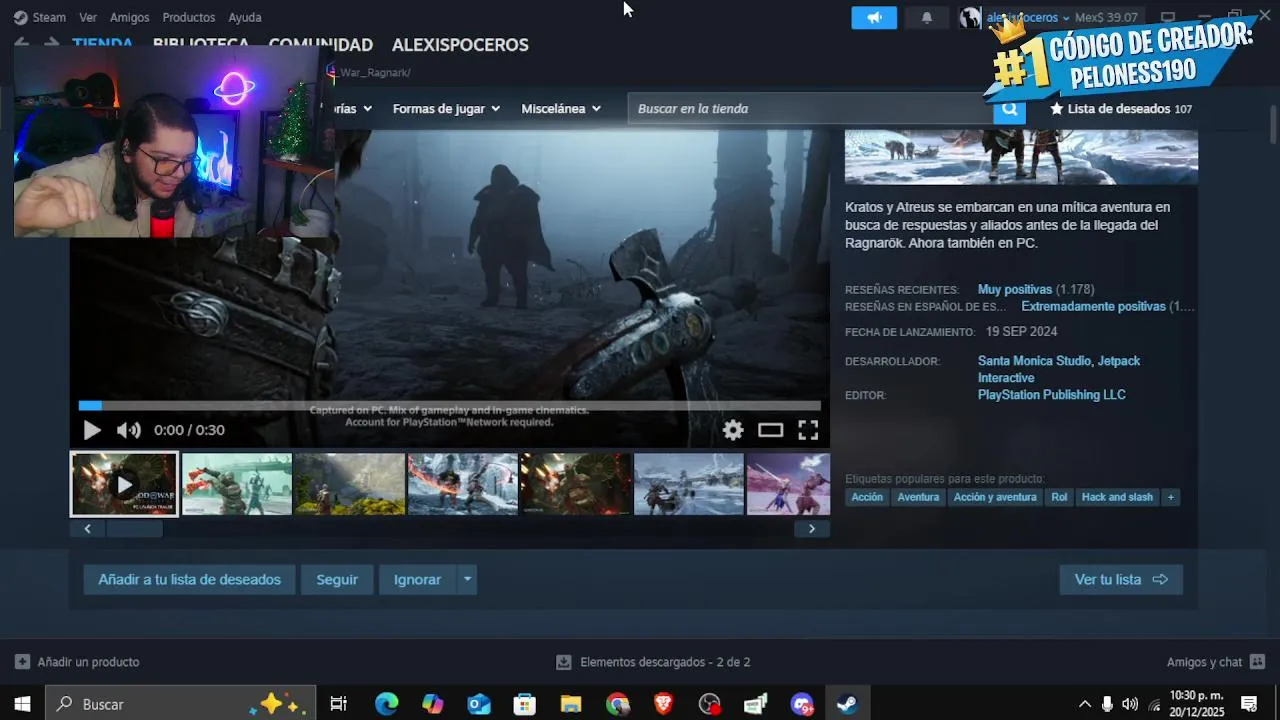Image resolution: width=1280 pixels, height=720 pixels.
Task: Open OBS Studio from the taskbar
Action: click(709, 704)
